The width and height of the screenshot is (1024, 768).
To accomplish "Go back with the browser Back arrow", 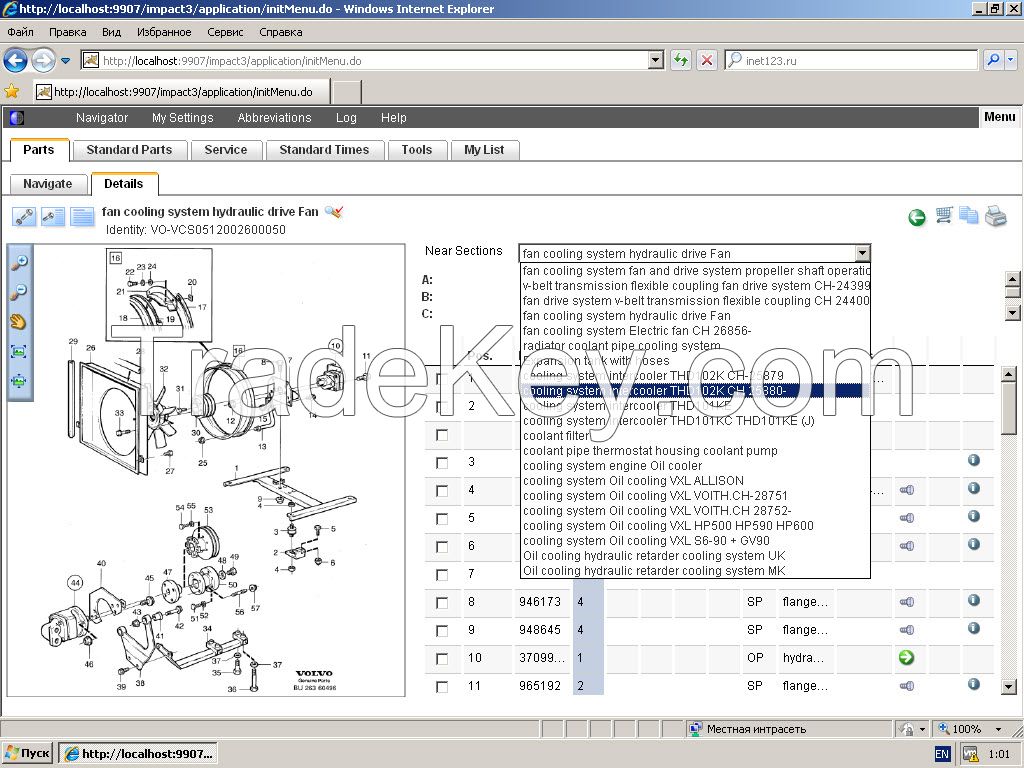I will (x=15, y=61).
